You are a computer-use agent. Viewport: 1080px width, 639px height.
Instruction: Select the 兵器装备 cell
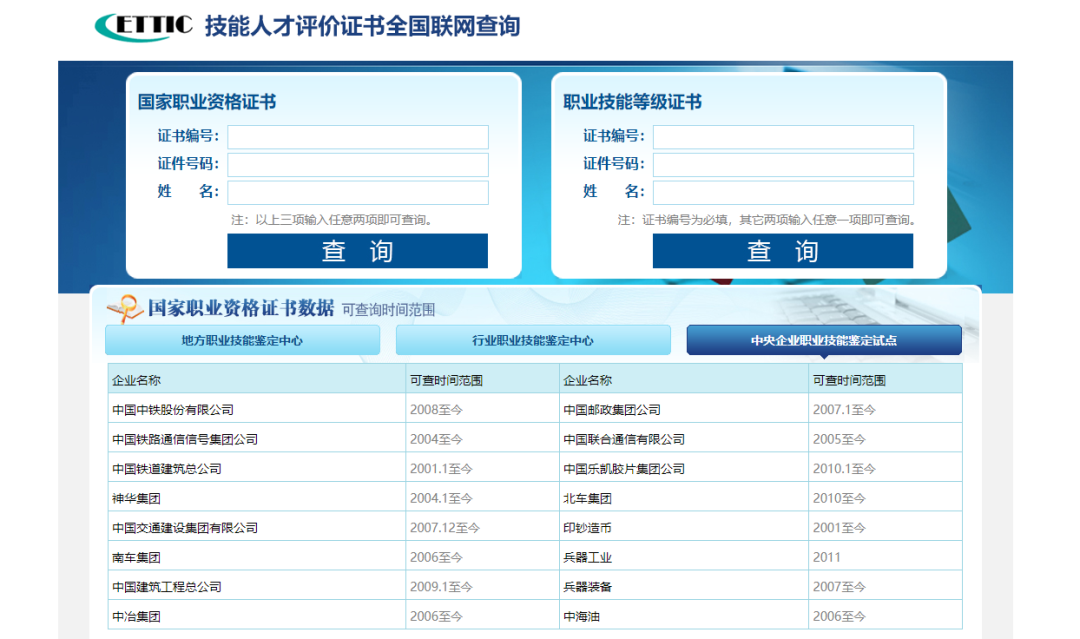(x=684, y=587)
